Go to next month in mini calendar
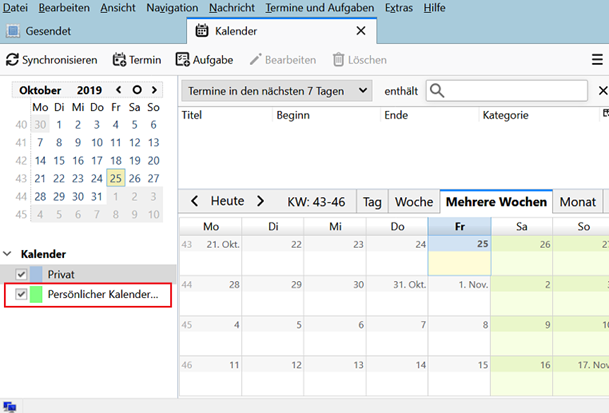The width and height of the screenshot is (609, 413). [153, 90]
